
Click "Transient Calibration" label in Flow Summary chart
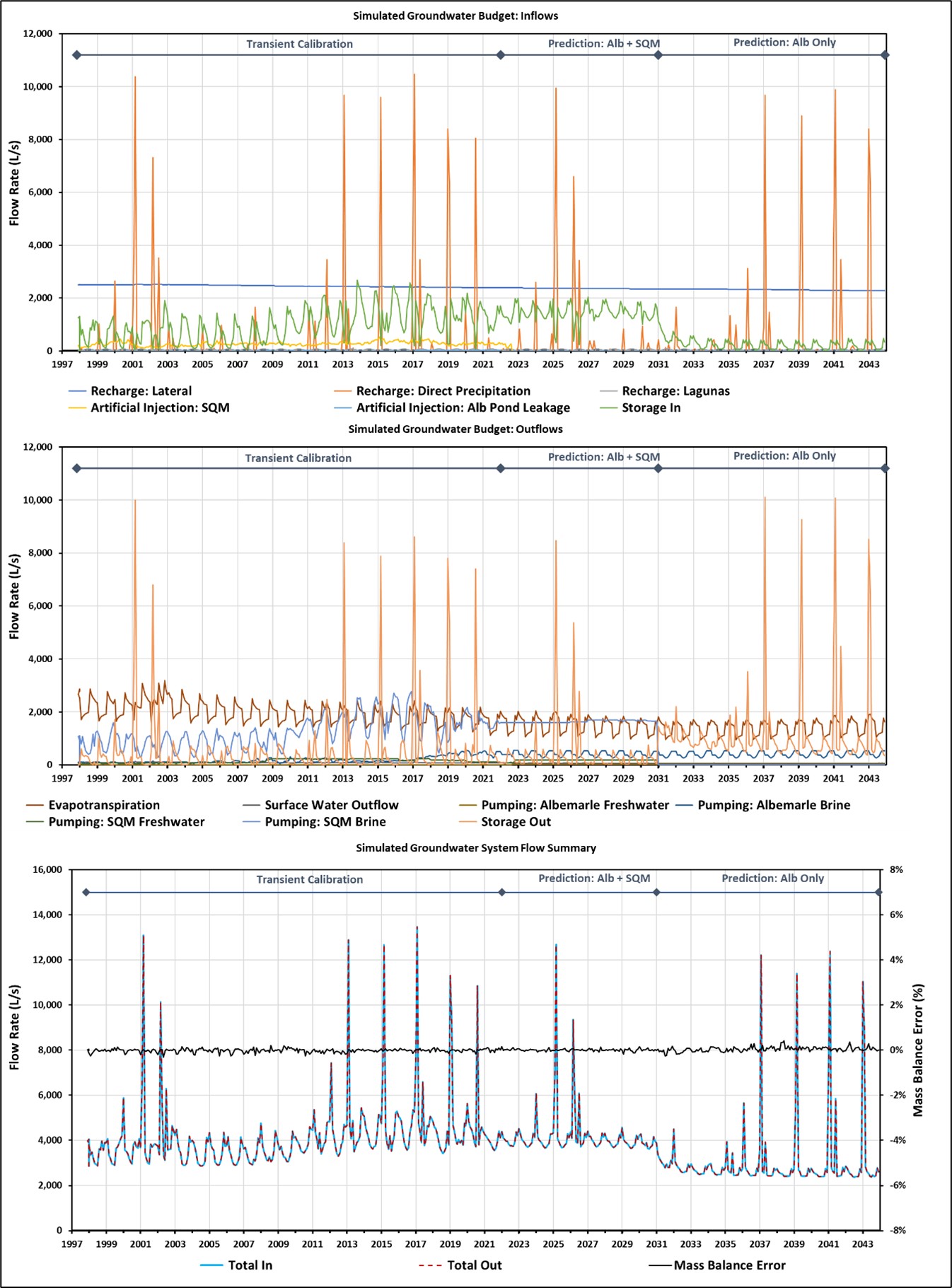click(310, 880)
